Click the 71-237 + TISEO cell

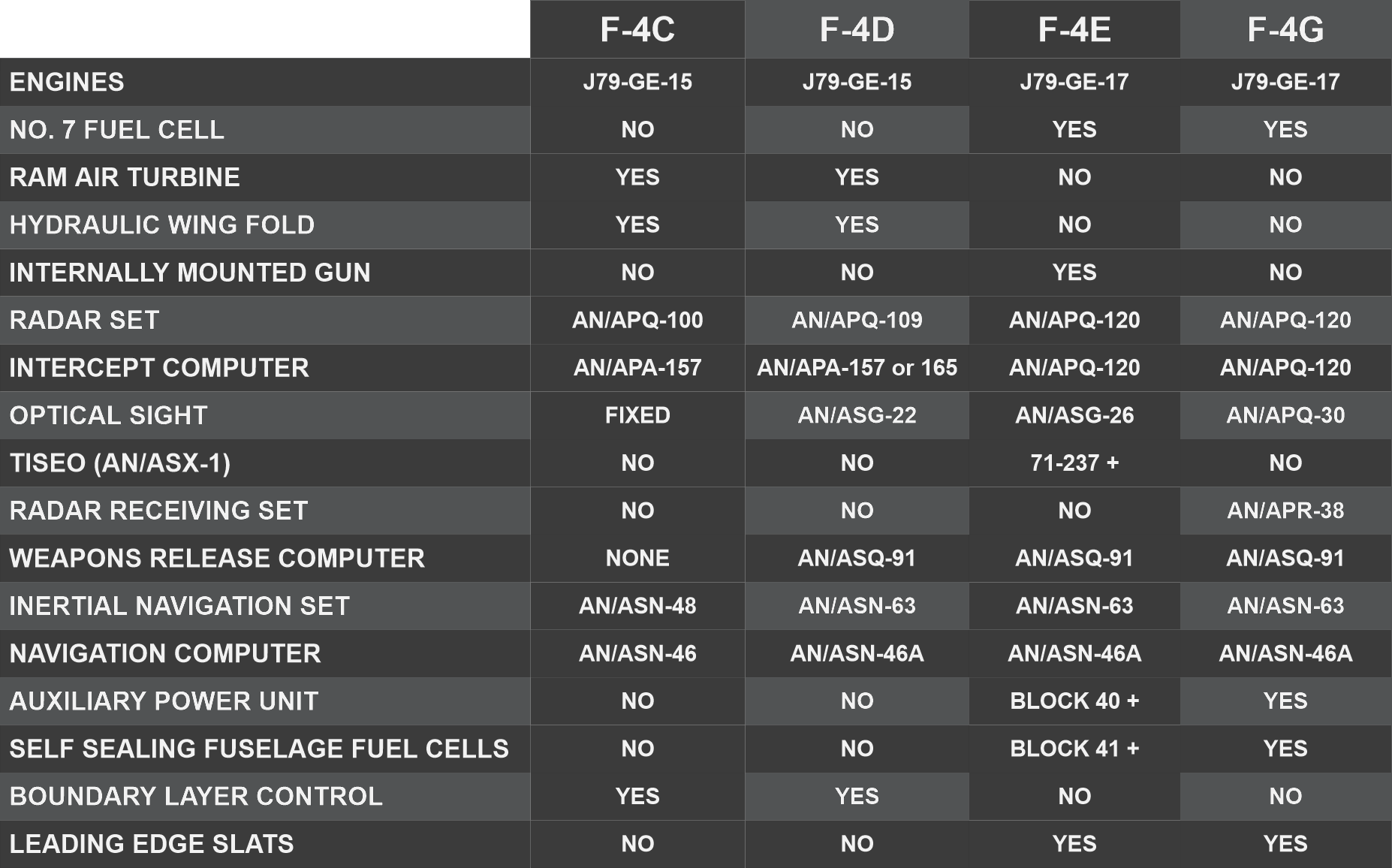(1074, 463)
